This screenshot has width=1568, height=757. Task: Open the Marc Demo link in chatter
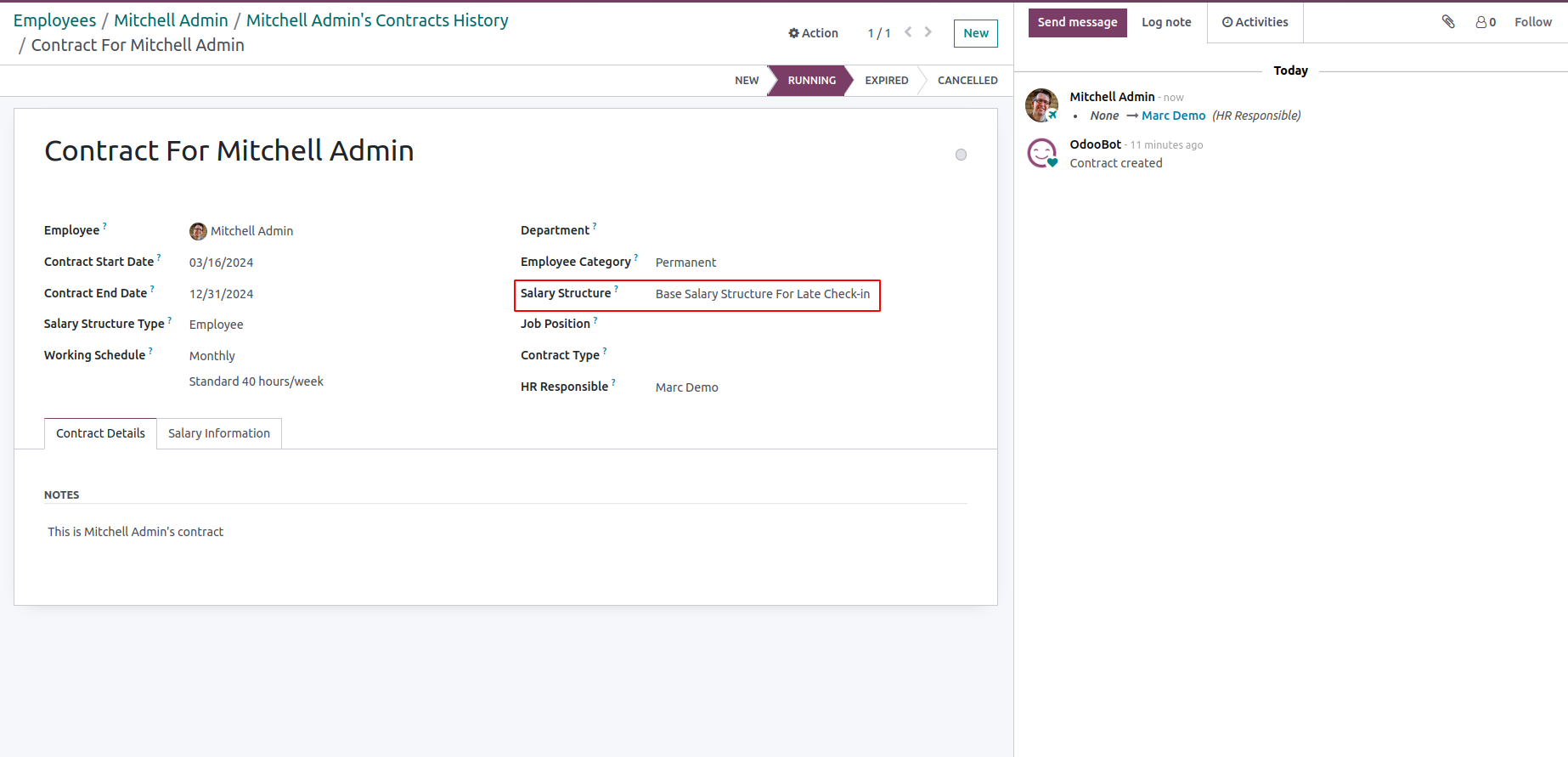(x=1173, y=116)
